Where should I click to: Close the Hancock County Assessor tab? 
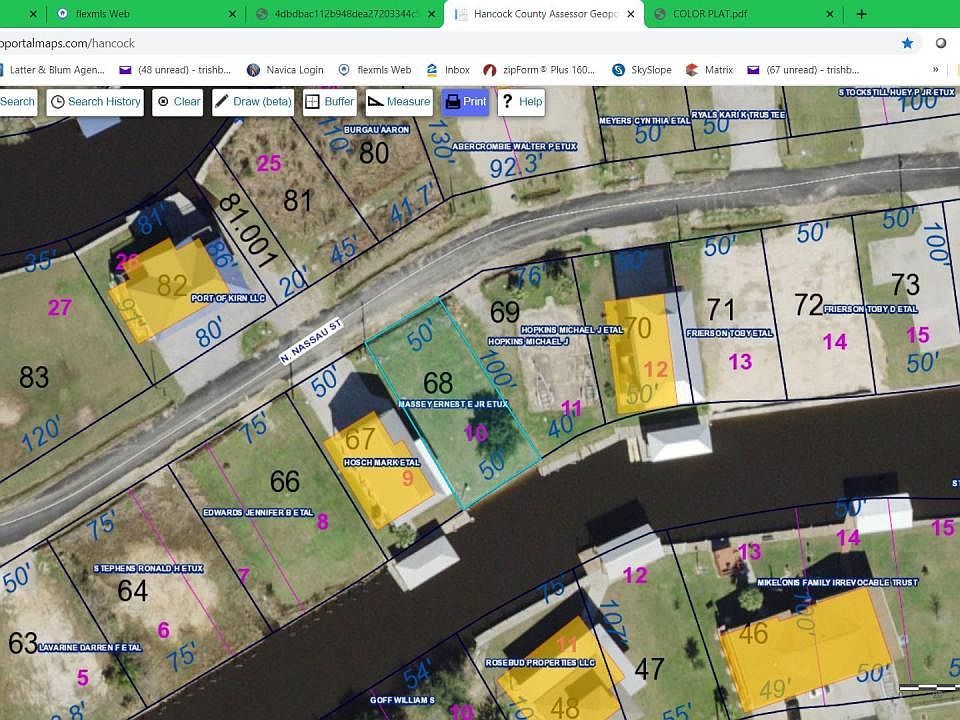coord(631,13)
